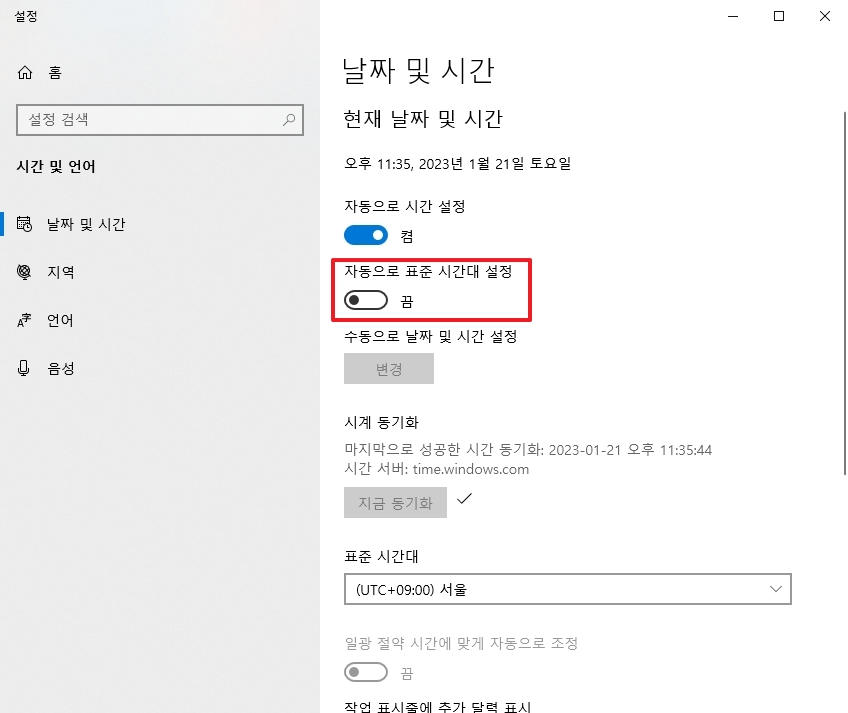Click the 지역 globe icon
Viewport: 848px width, 713px height.
24,272
